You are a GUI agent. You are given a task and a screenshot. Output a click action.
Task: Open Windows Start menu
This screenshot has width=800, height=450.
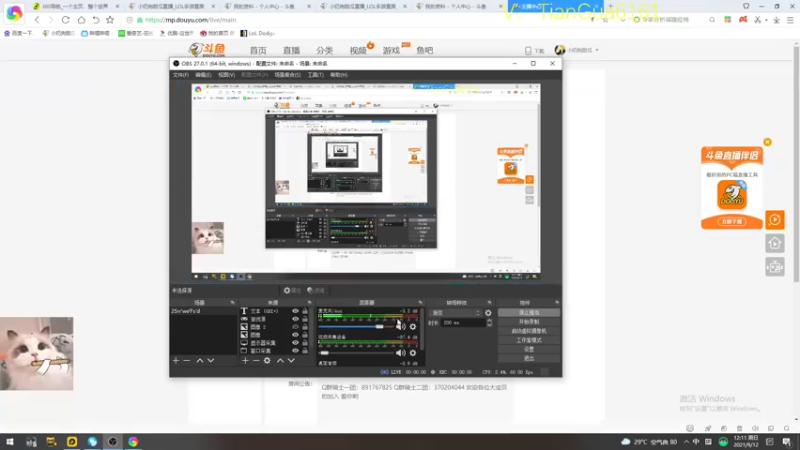pos(10,442)
